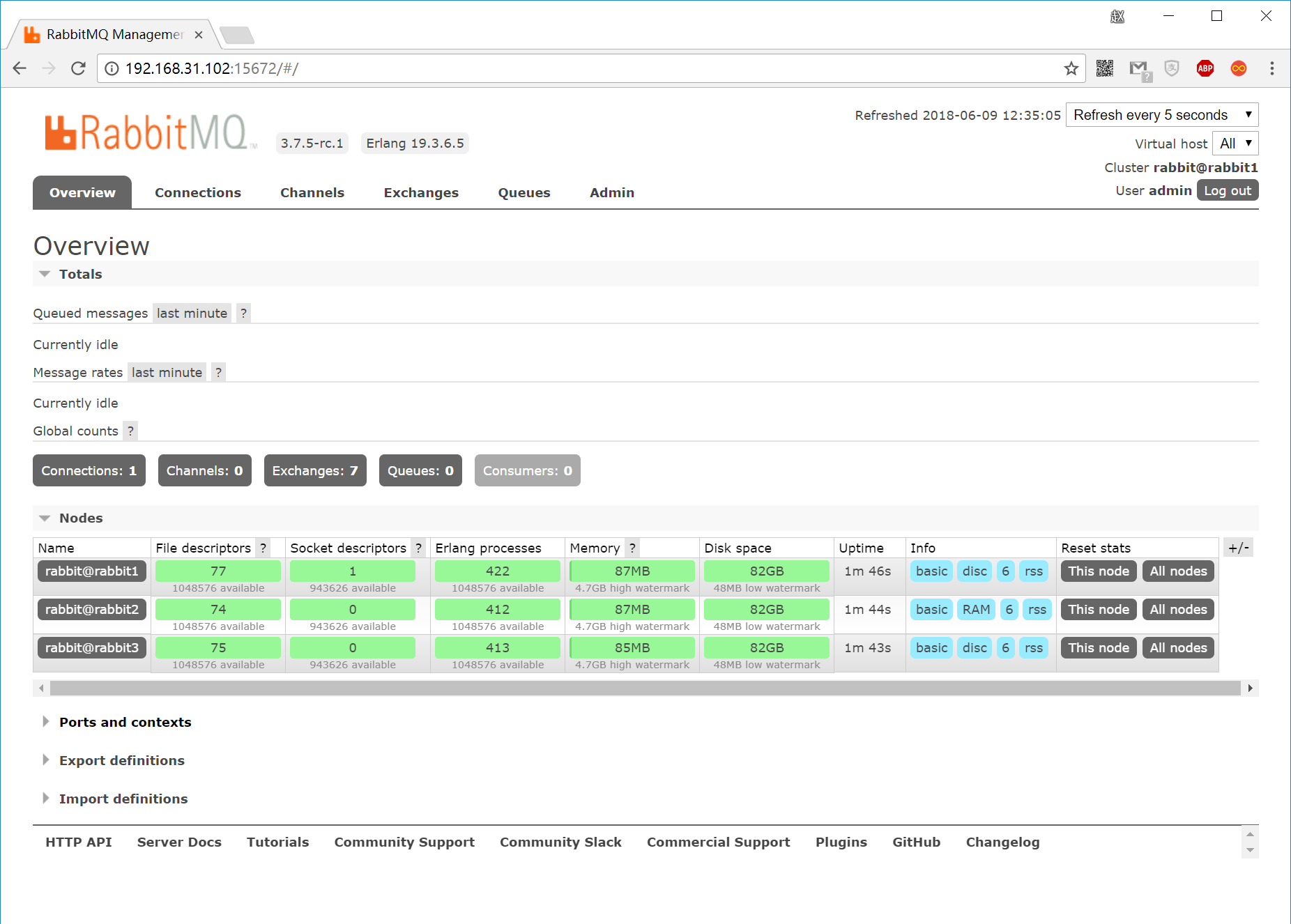Log out of admin account
Image resolution: width=1291 pixels, height=924 pixels.
(x=1228, y=190)
